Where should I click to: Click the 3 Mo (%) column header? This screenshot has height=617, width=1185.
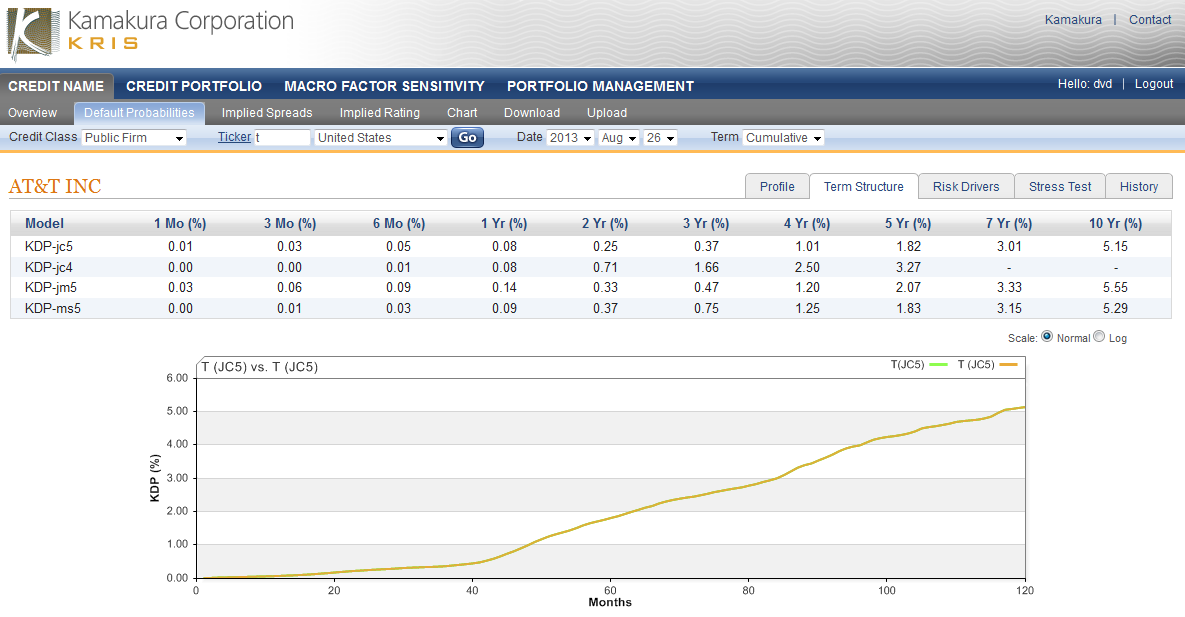coord(289,224)
